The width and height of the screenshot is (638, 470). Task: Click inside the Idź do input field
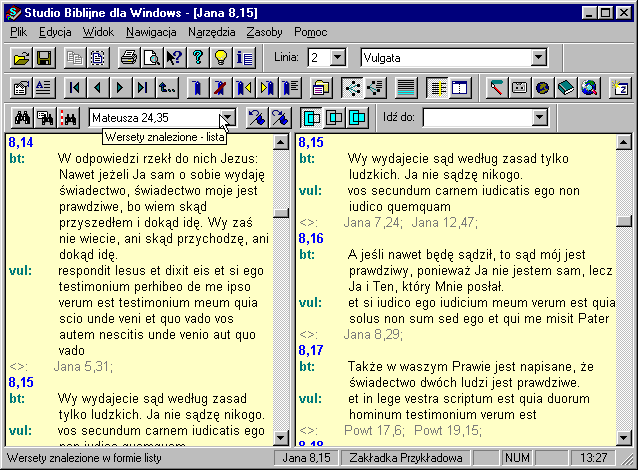[x=478, y=118]
